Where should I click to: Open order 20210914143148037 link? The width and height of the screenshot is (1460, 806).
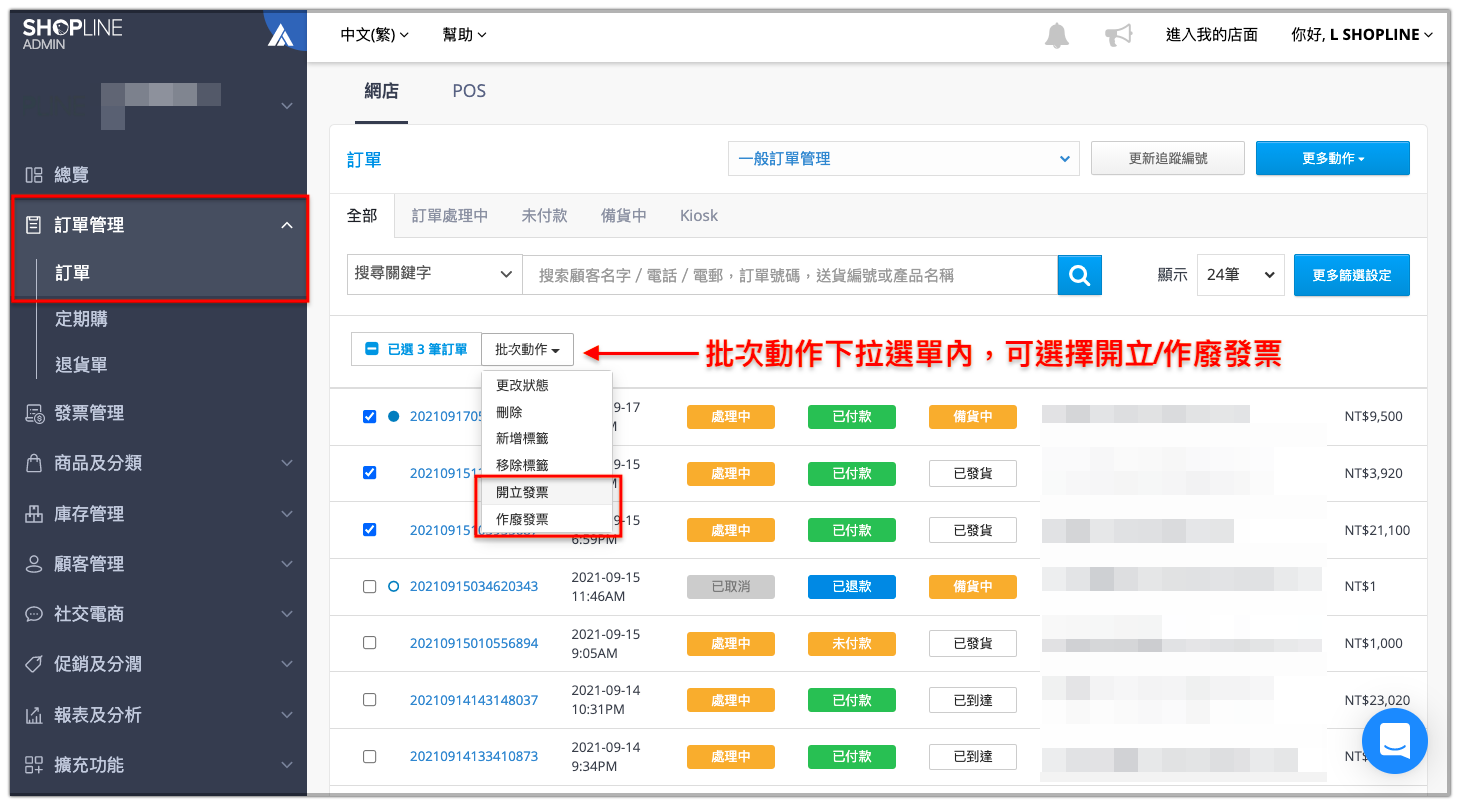(474, 700)
